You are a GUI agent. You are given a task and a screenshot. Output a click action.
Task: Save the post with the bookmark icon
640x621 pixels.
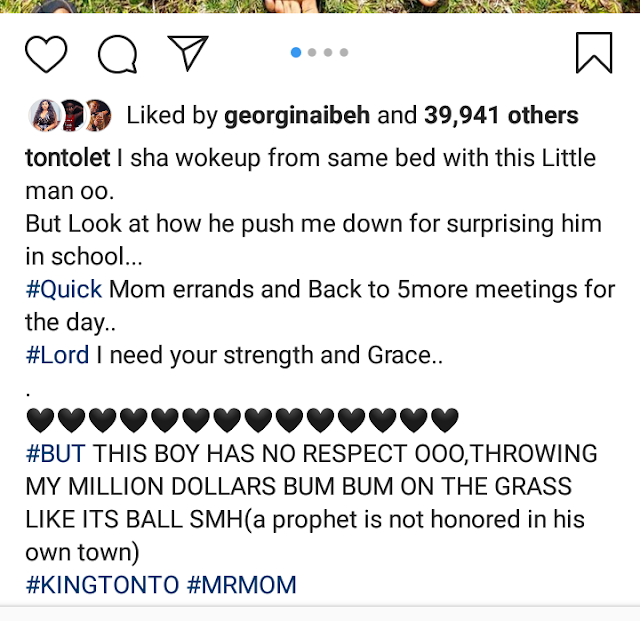click(x=594, y=53)
